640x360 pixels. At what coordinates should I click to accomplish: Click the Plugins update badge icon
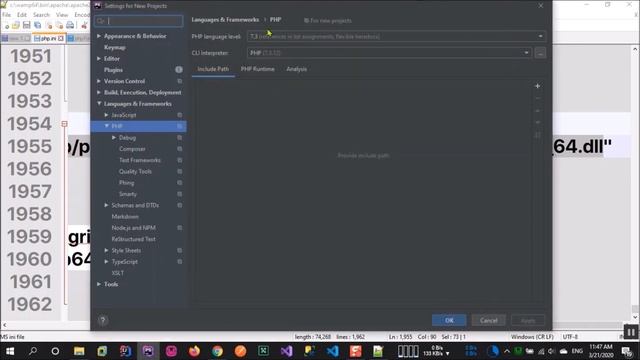click(x=179, y=70)
